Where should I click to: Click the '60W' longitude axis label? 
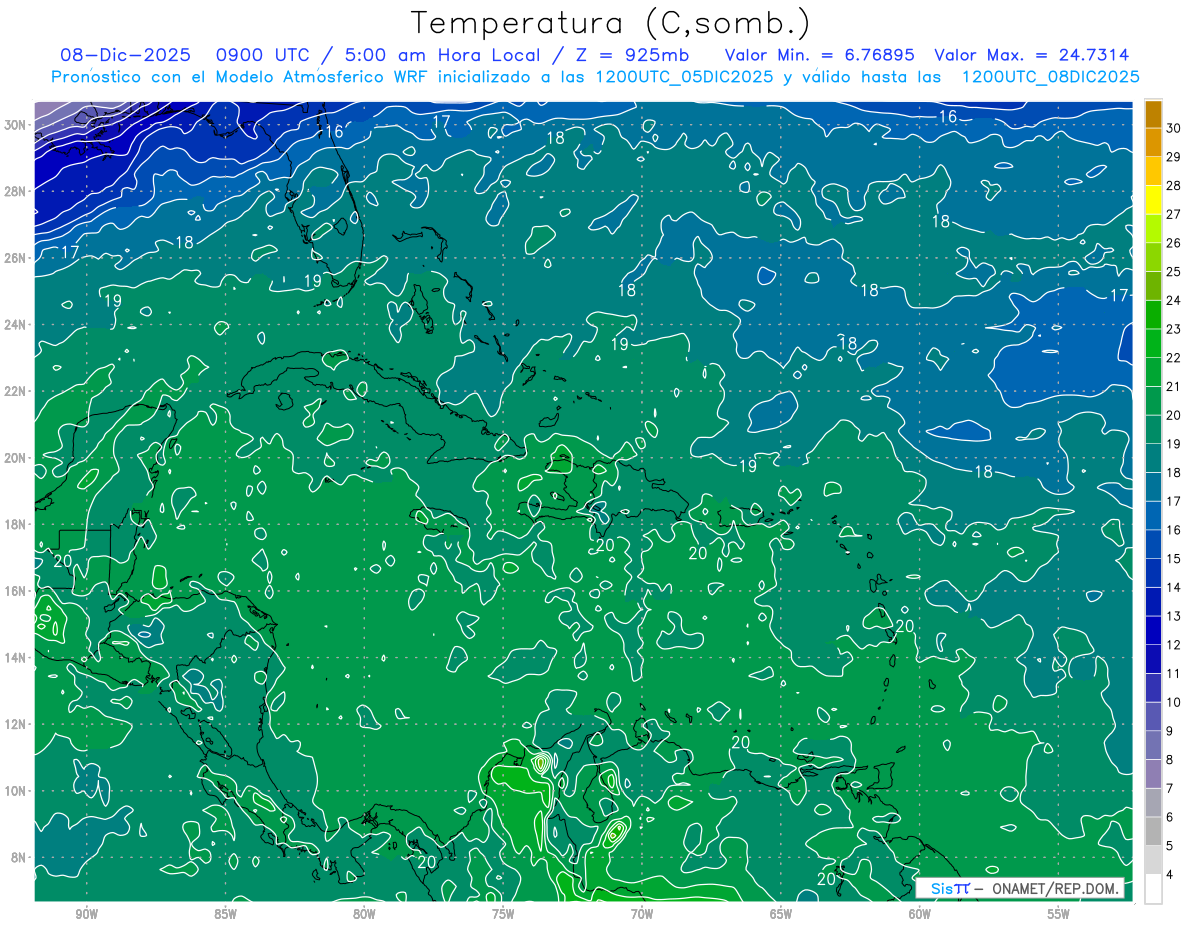(x=920, y=914)
